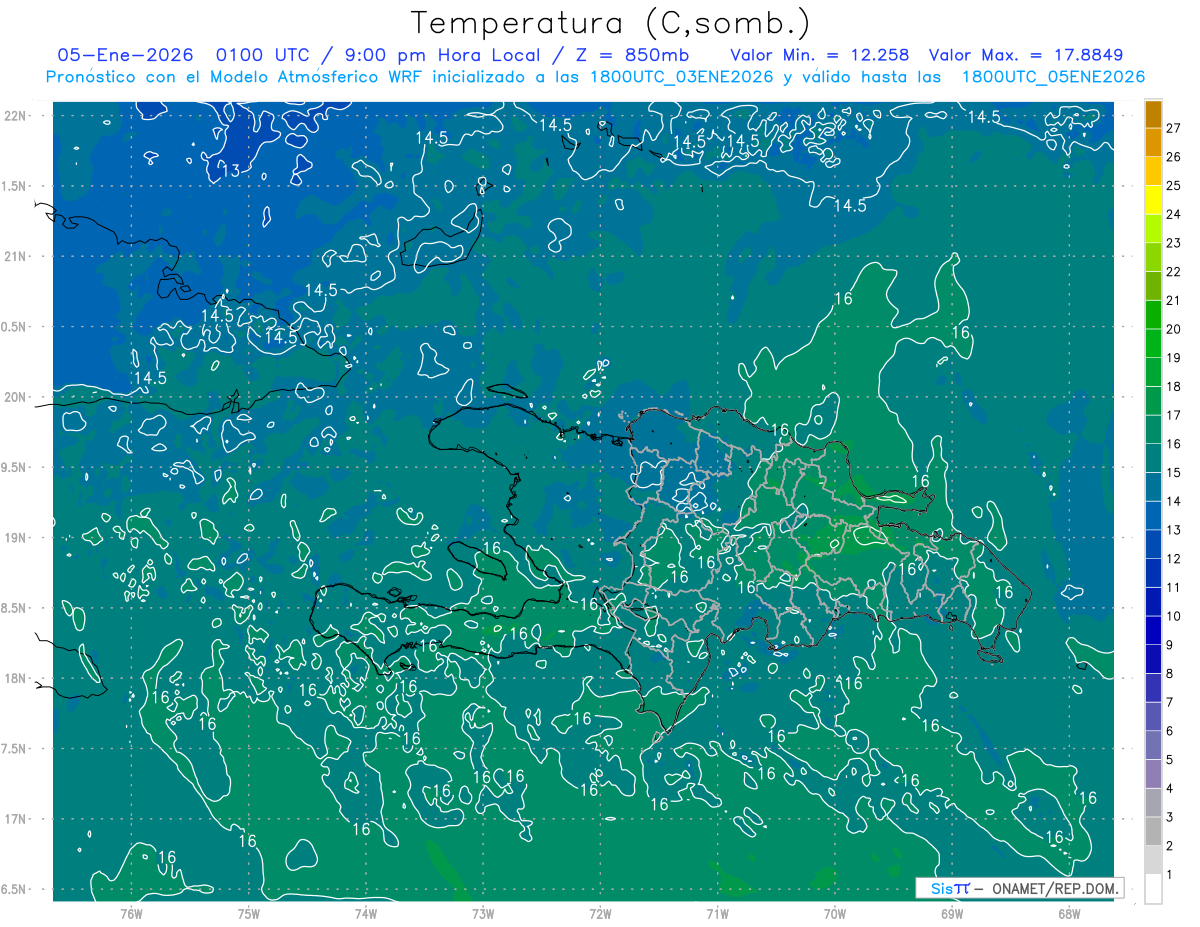Click the "17N" latitude axis label

(x=15, y=820)
